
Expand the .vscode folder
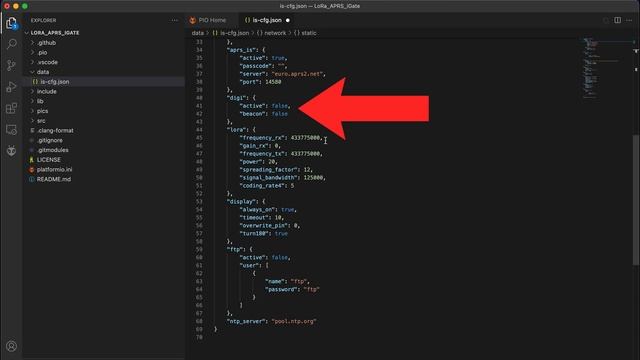pos(47,62)
